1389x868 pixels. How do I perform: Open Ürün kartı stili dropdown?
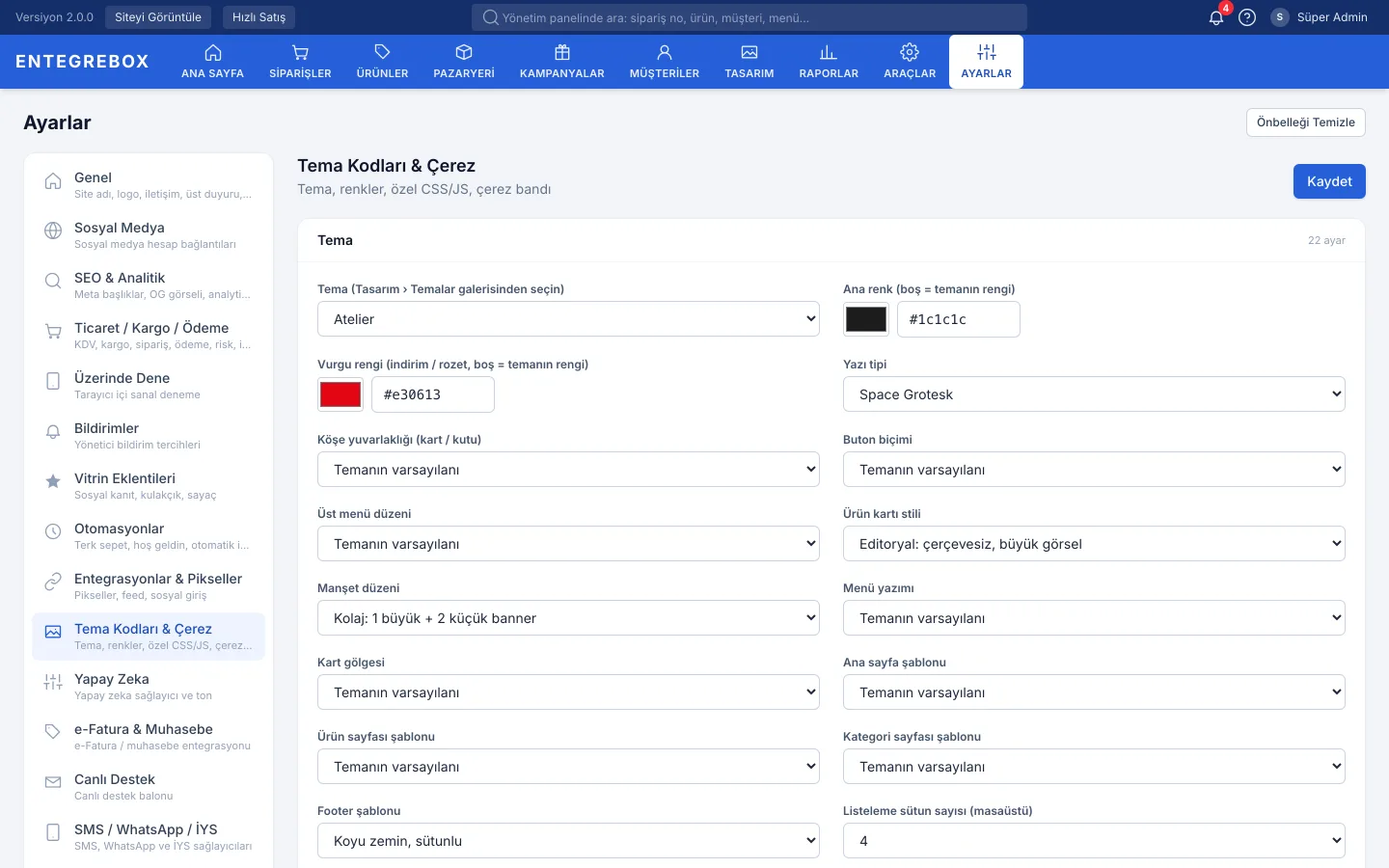tap(1094, 544)
